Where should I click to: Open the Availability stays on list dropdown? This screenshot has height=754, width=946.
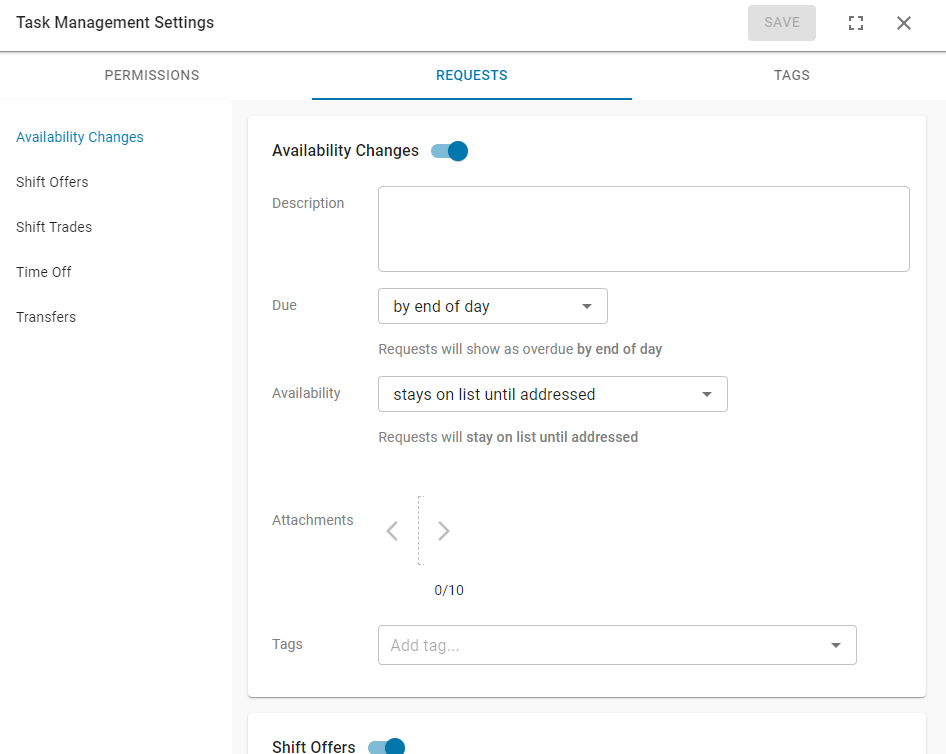pyautogui.click(x=553, y=394)
